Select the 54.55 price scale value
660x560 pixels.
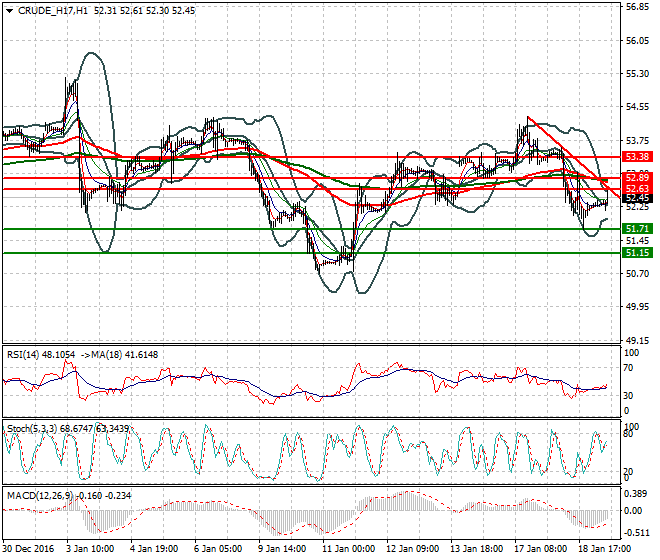coord(637,107)
